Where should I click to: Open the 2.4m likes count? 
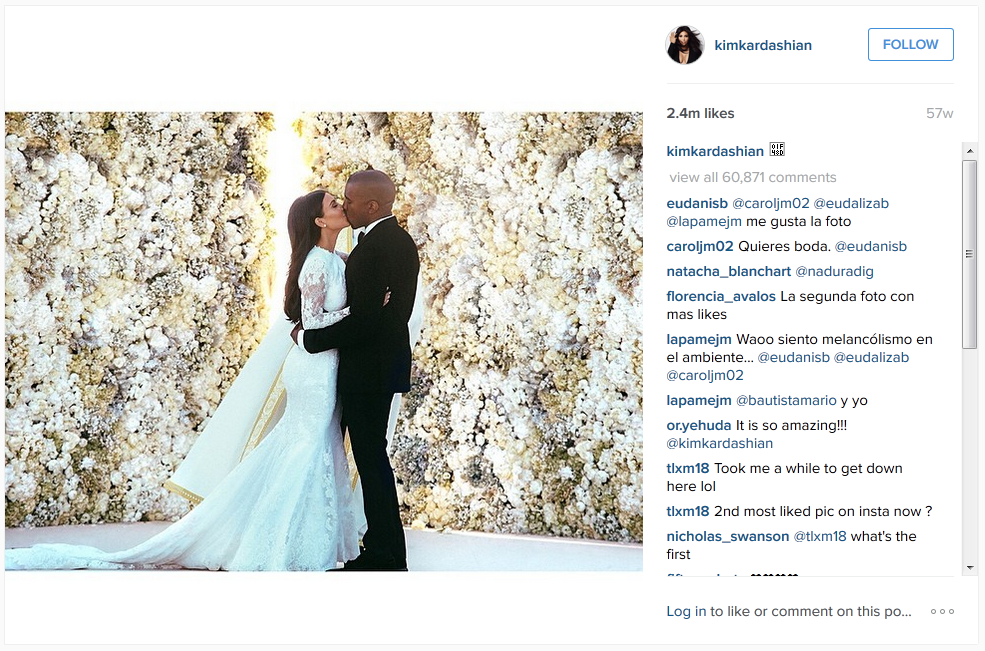700,114
